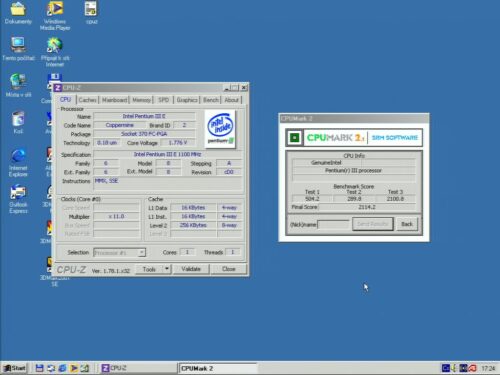Click the last quick launch icon
Screen dimensions: 500x375
[85, 368]
